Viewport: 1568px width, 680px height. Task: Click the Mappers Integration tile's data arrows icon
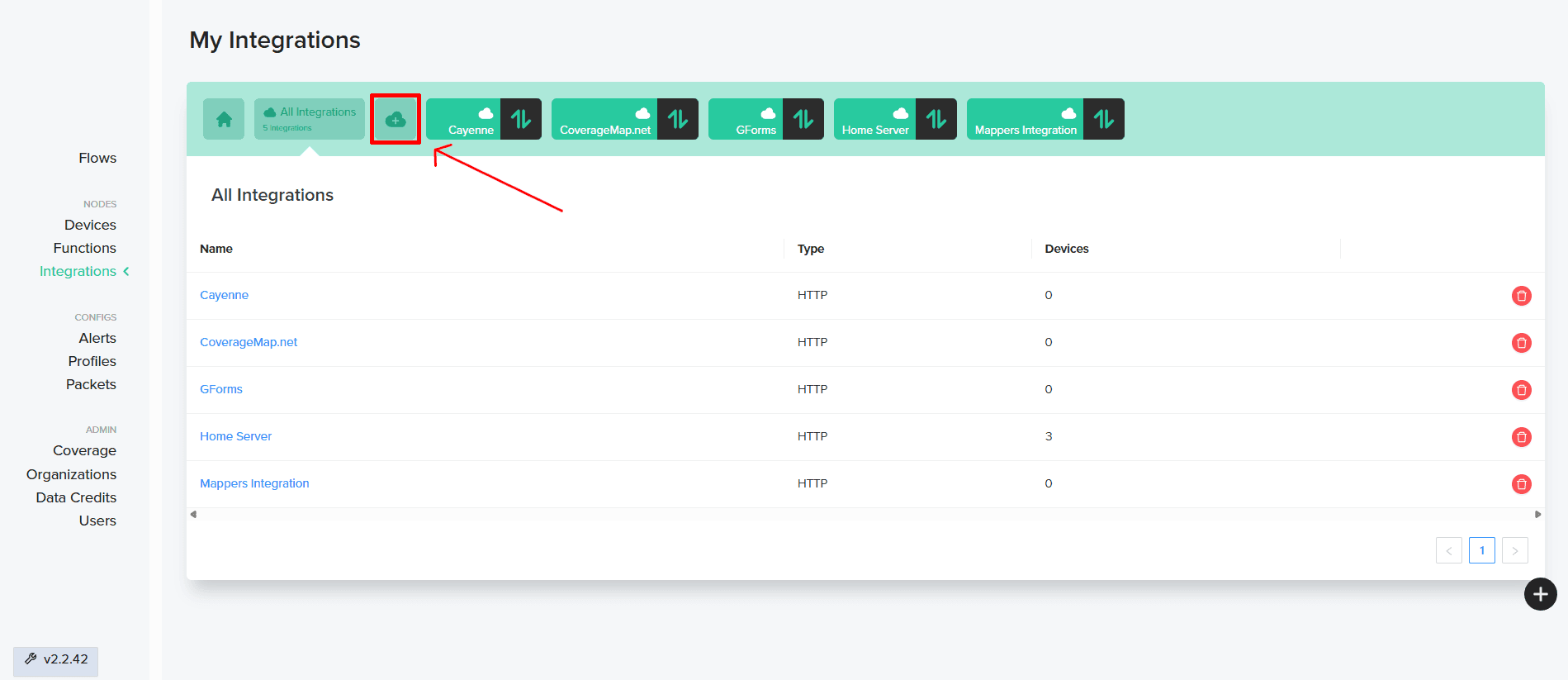click(1104, 119)
